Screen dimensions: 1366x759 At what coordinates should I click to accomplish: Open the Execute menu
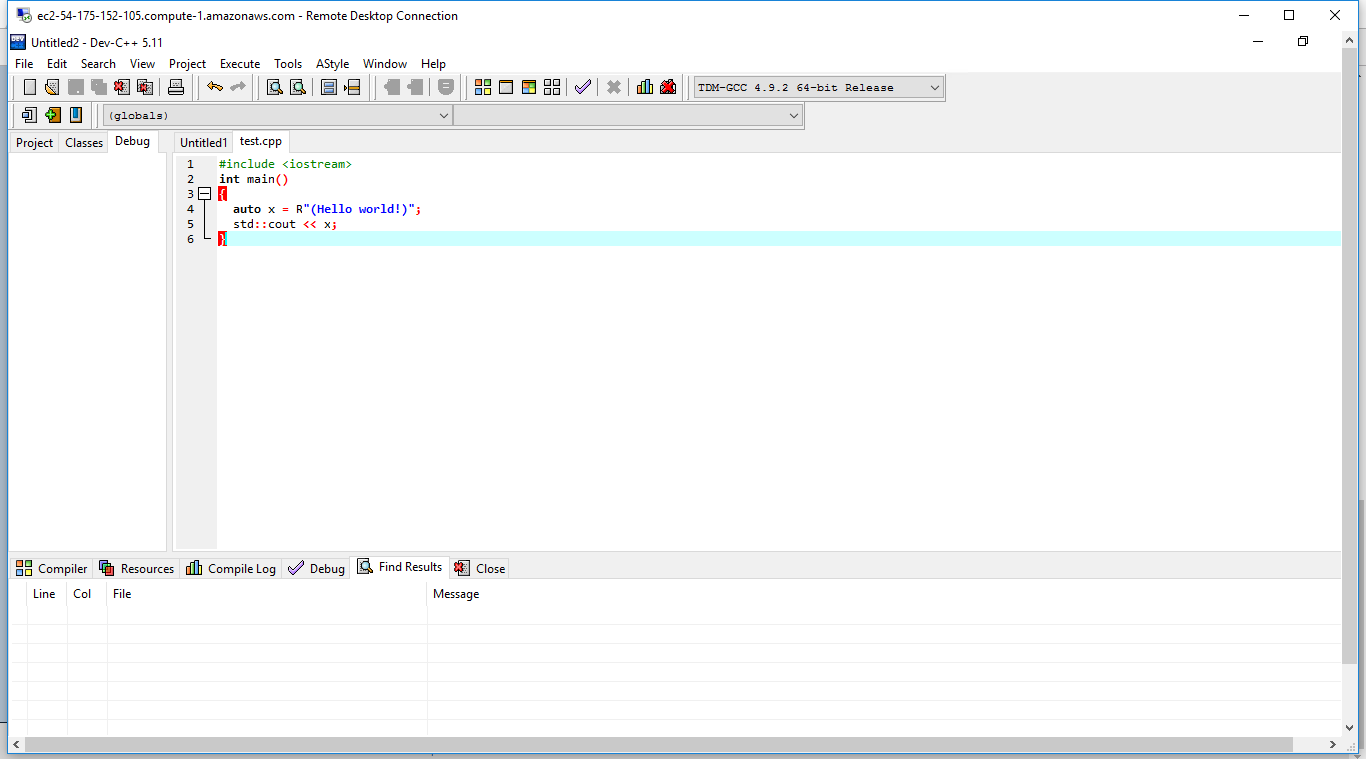tap(239, 64)
